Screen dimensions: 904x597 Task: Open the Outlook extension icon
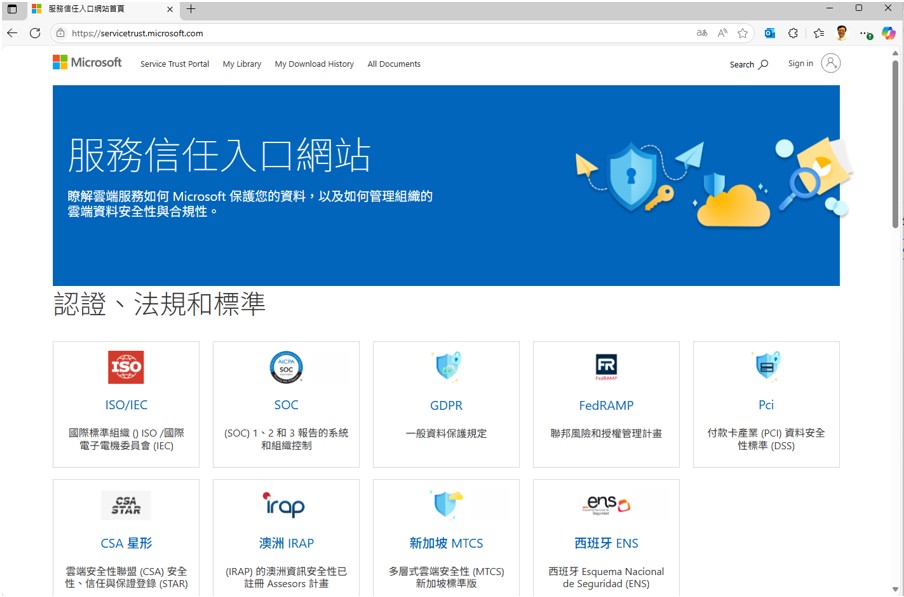(770, 33)
